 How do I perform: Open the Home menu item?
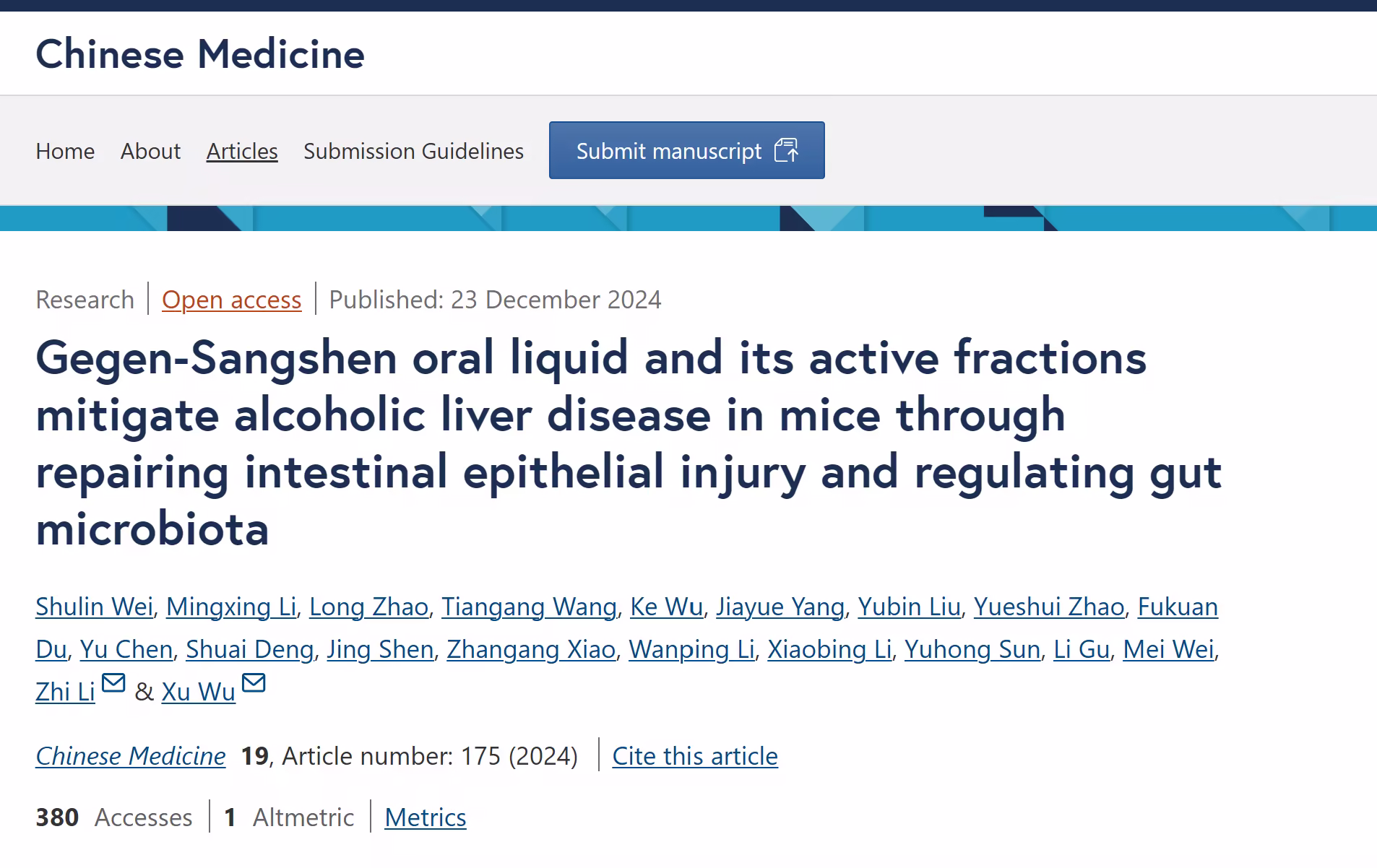click(x=65, y=151)
